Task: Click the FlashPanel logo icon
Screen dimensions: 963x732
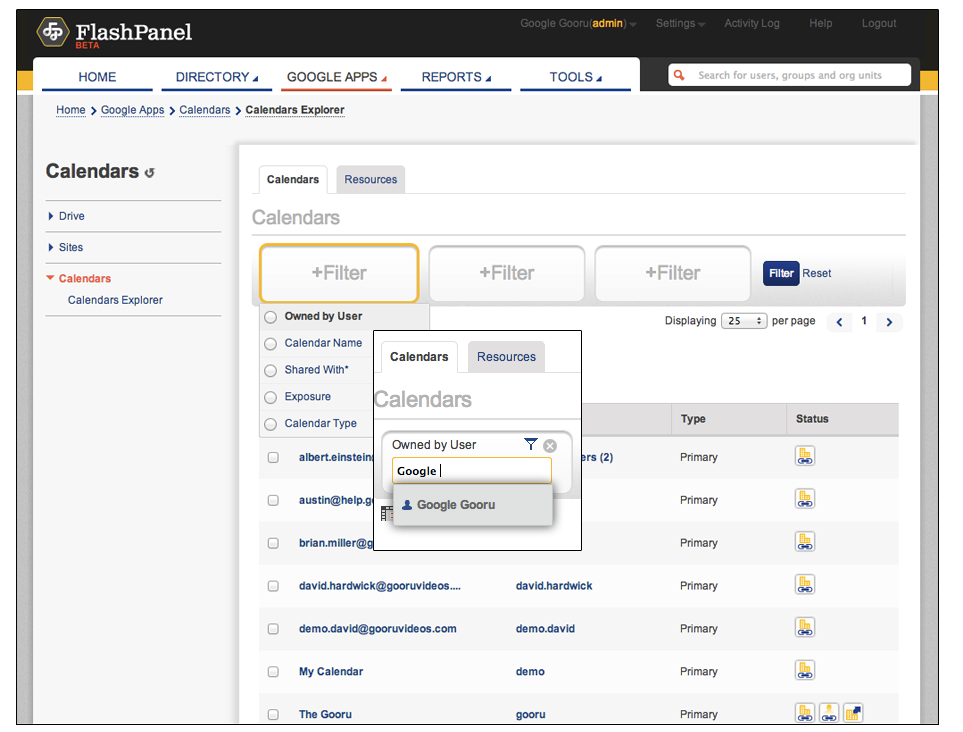Action: click(x=53, y=33)
